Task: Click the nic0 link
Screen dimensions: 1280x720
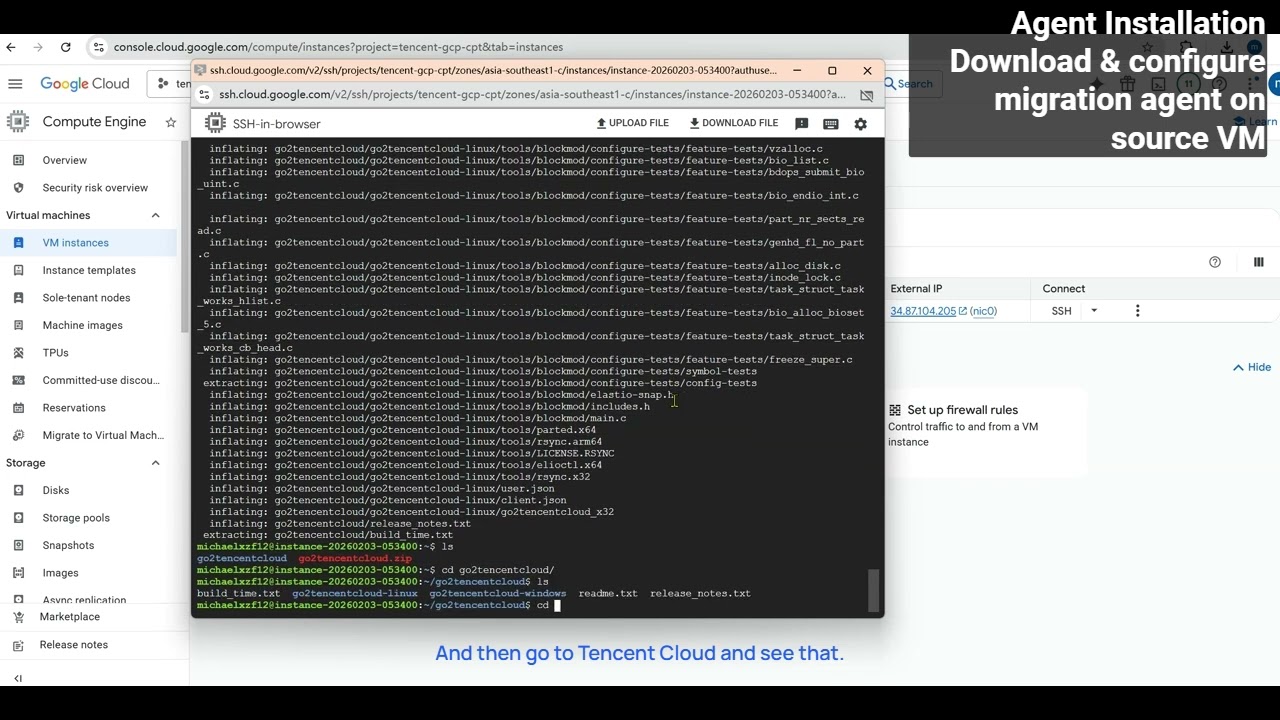Action: (x=984, y=311)
